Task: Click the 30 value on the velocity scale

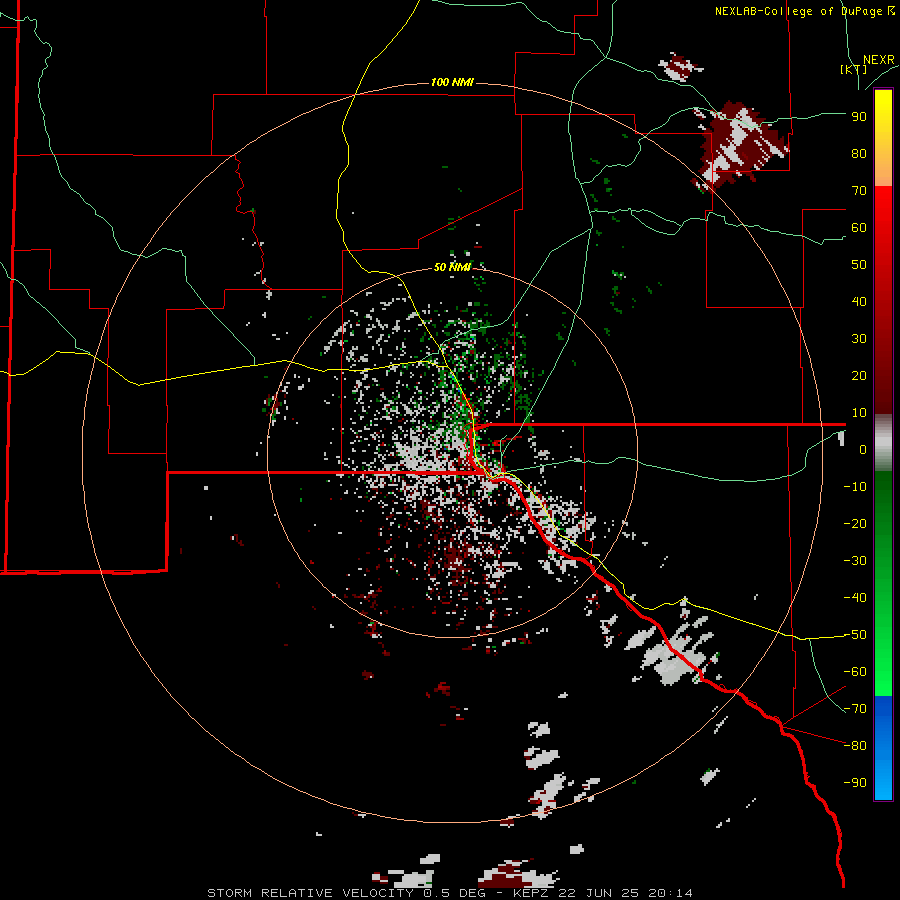Action: (x=859, y=339)
